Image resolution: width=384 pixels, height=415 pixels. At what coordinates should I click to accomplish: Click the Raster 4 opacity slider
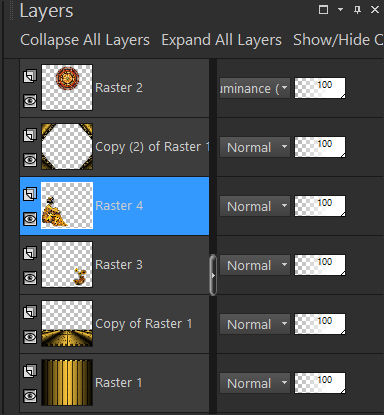pos(320,206)
